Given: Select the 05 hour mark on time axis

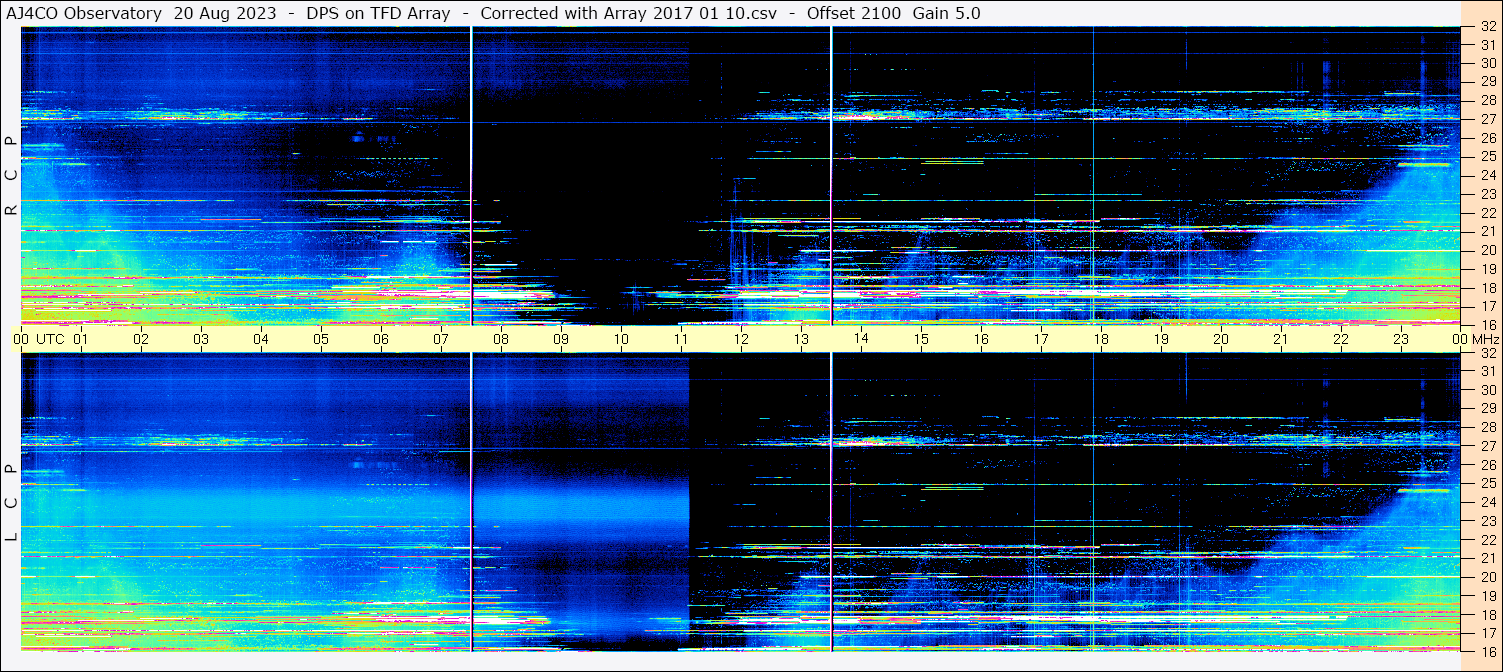Looking at the screenshot, I should pos(321,339).
